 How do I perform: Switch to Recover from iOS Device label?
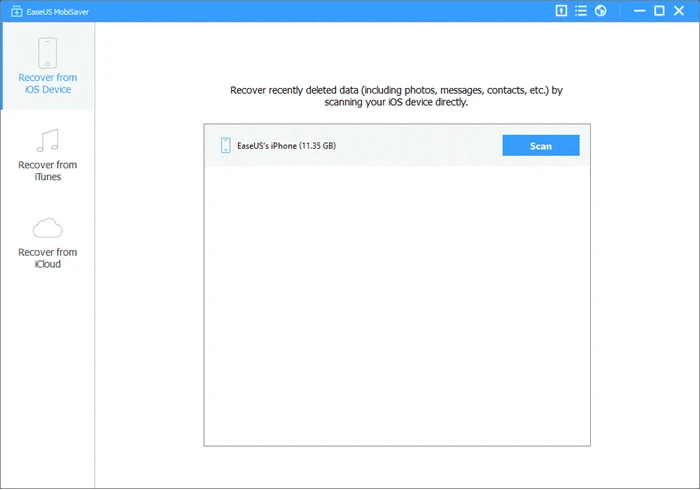[47, 83]
